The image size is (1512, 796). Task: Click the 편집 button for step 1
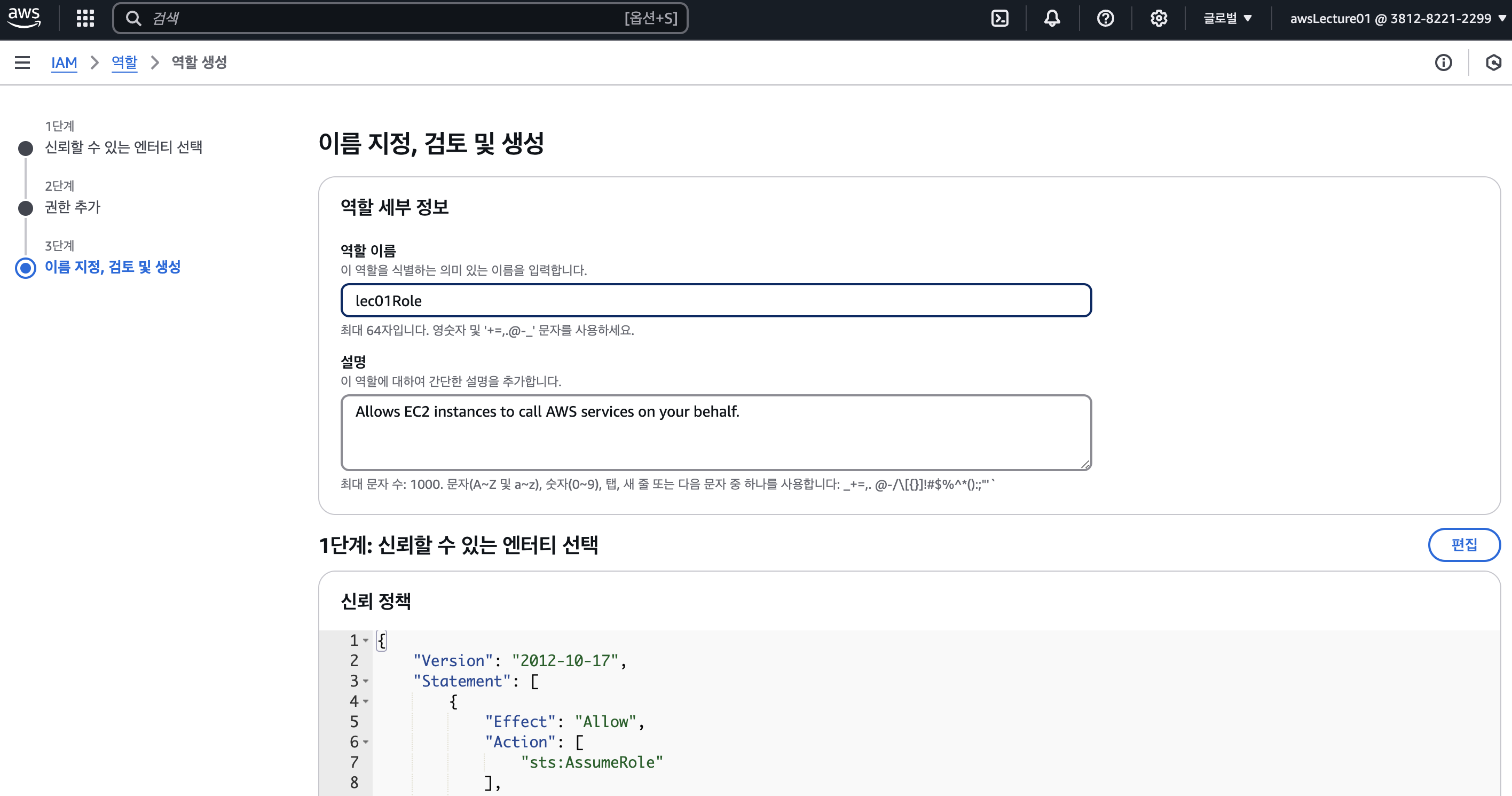coord(1464,544)
